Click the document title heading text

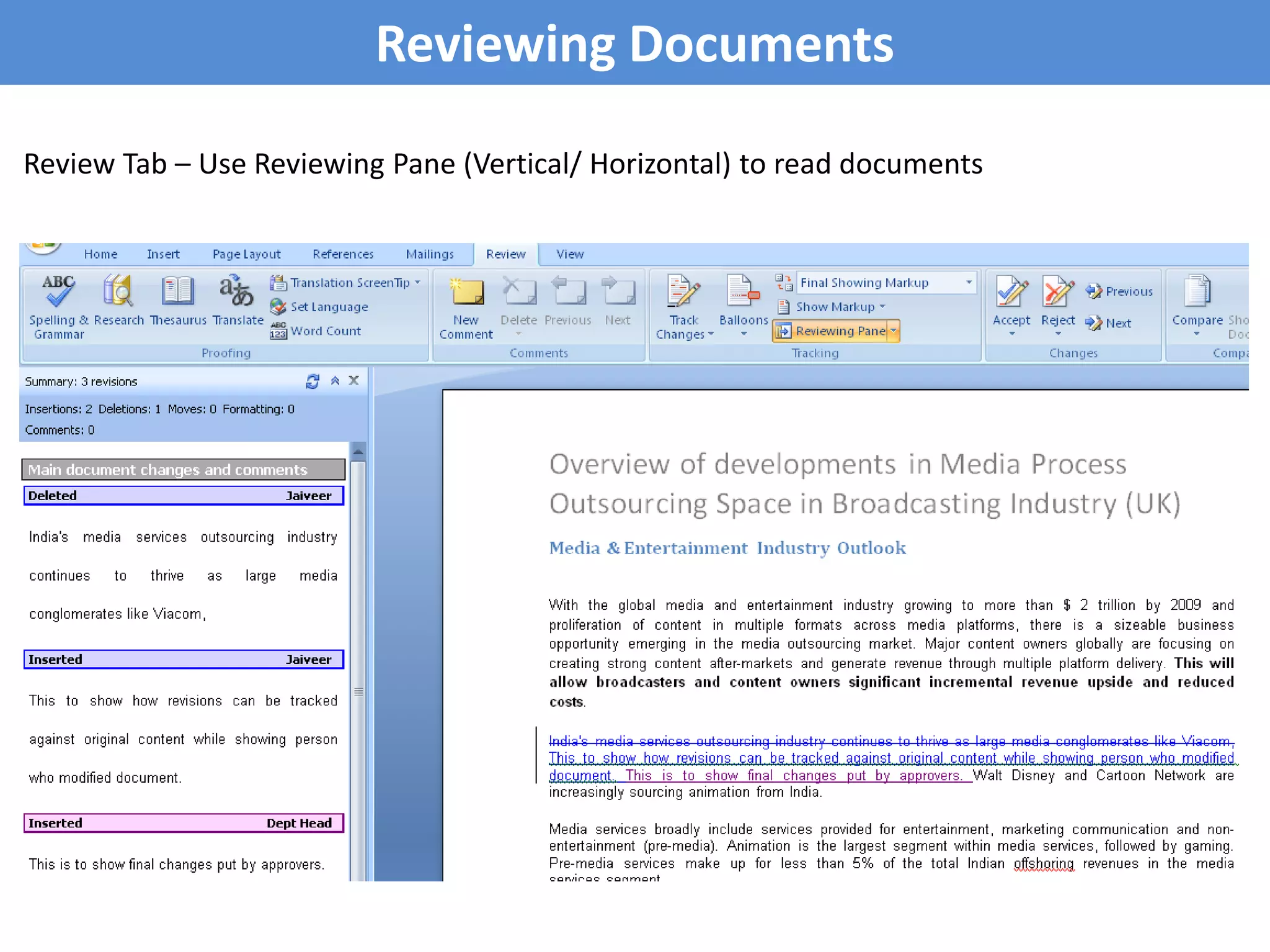click(865, 483)
